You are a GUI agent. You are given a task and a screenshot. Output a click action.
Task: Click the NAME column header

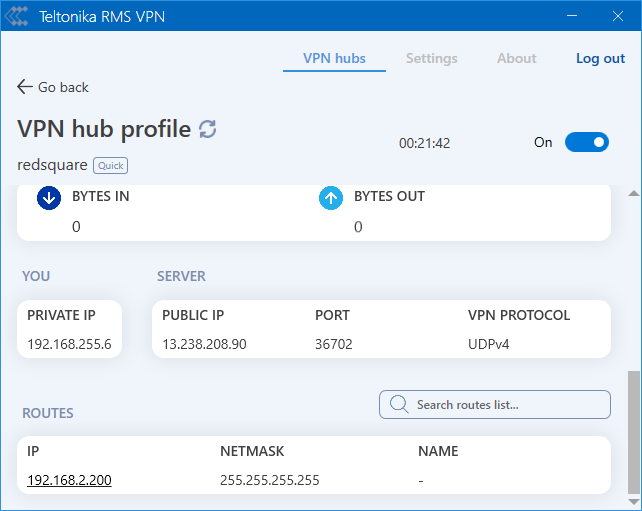click(x=438, y=451)
